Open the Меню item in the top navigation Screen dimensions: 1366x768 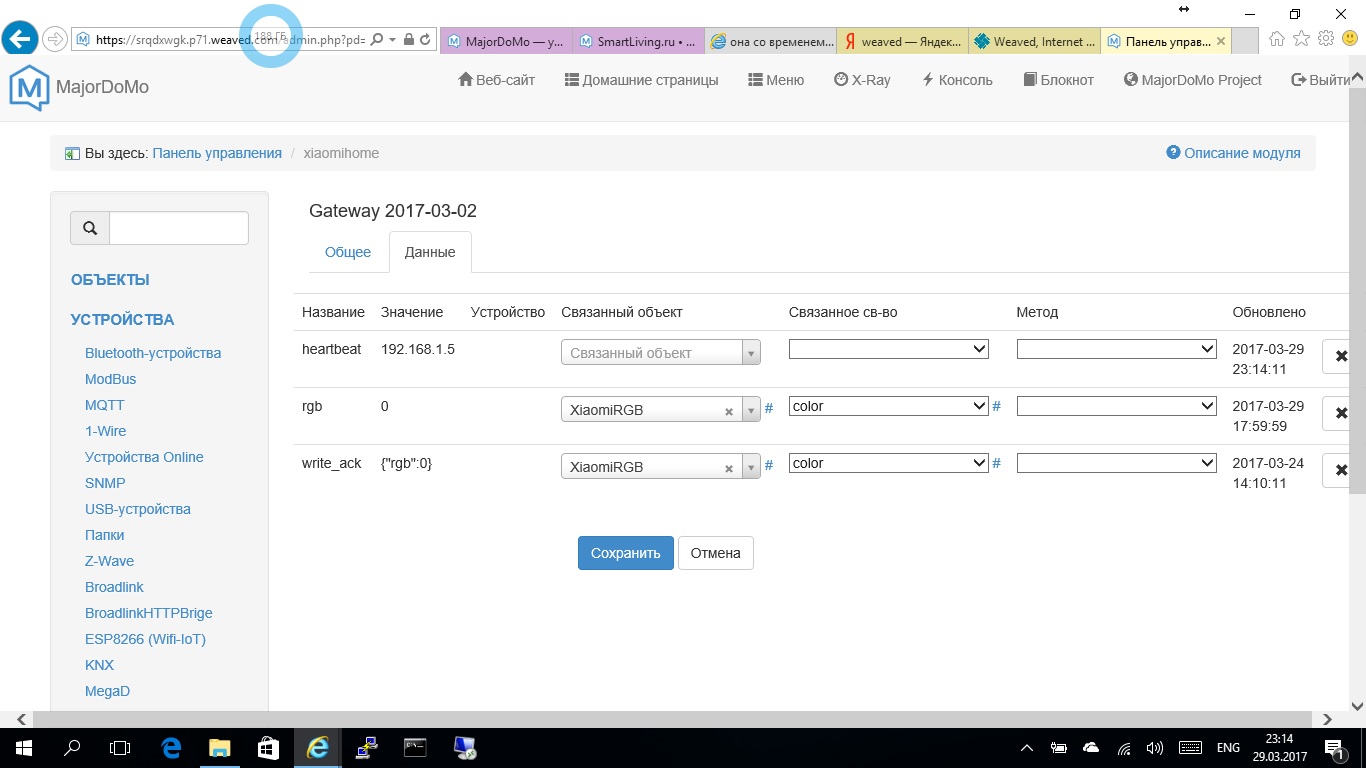(775, 80)
